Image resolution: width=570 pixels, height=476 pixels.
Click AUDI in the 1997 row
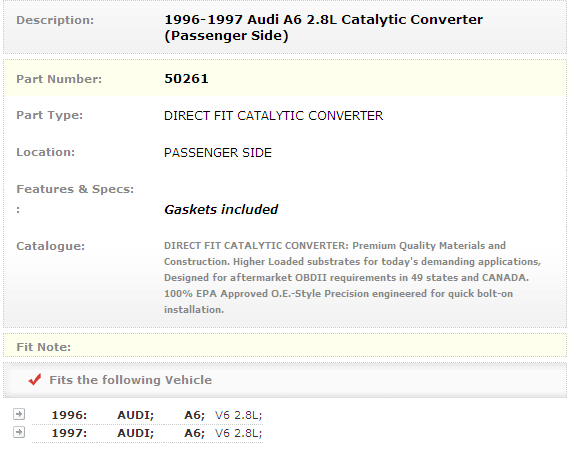point(136,433)
